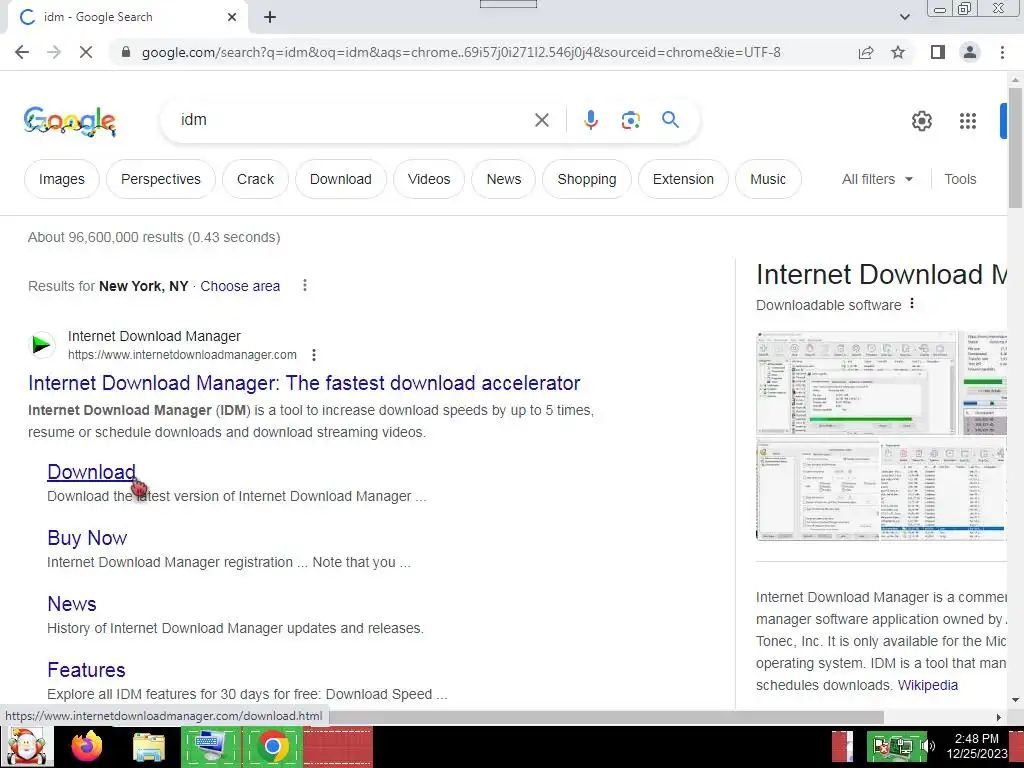Viewport: 1024px width, 768px height.
Task: Switch to Videos results
Action: [x=429, y=179]
